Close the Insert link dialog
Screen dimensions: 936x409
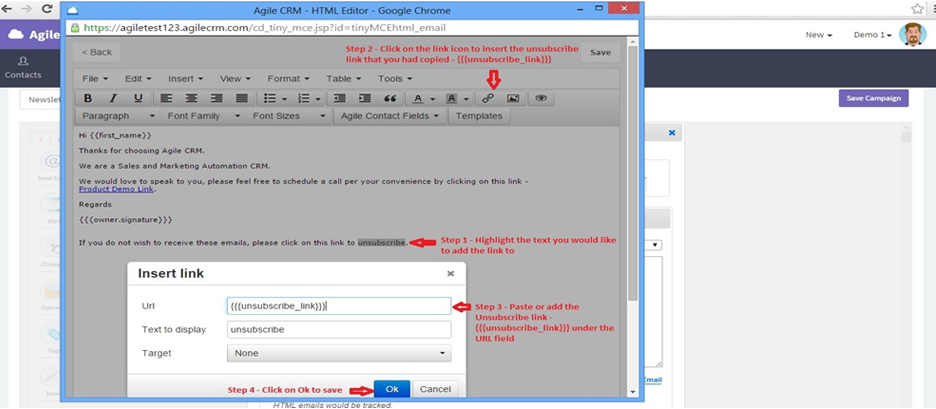pyautogui.click(x=451, y=273)
